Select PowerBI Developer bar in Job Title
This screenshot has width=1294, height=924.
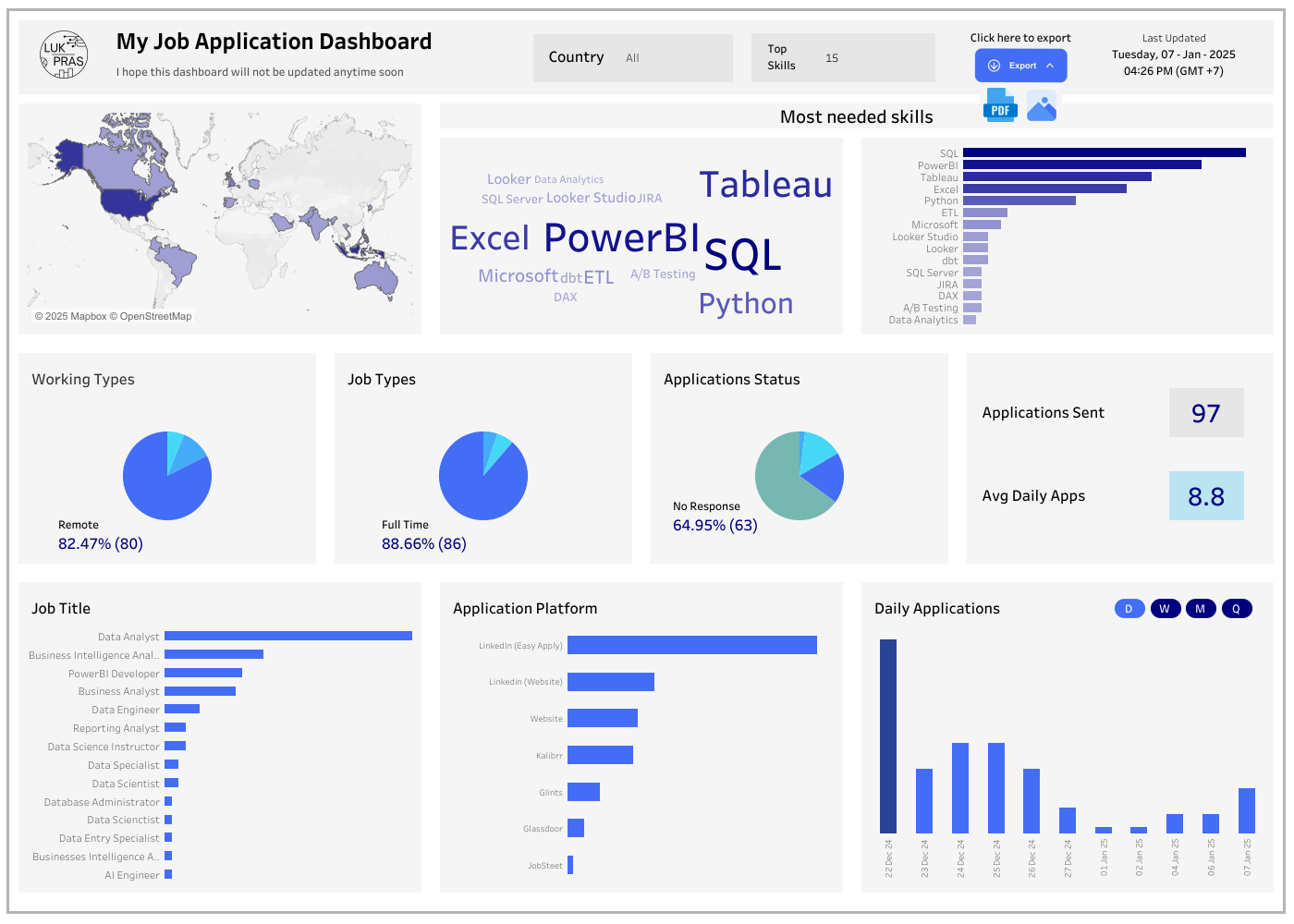(x=203, y=673)
